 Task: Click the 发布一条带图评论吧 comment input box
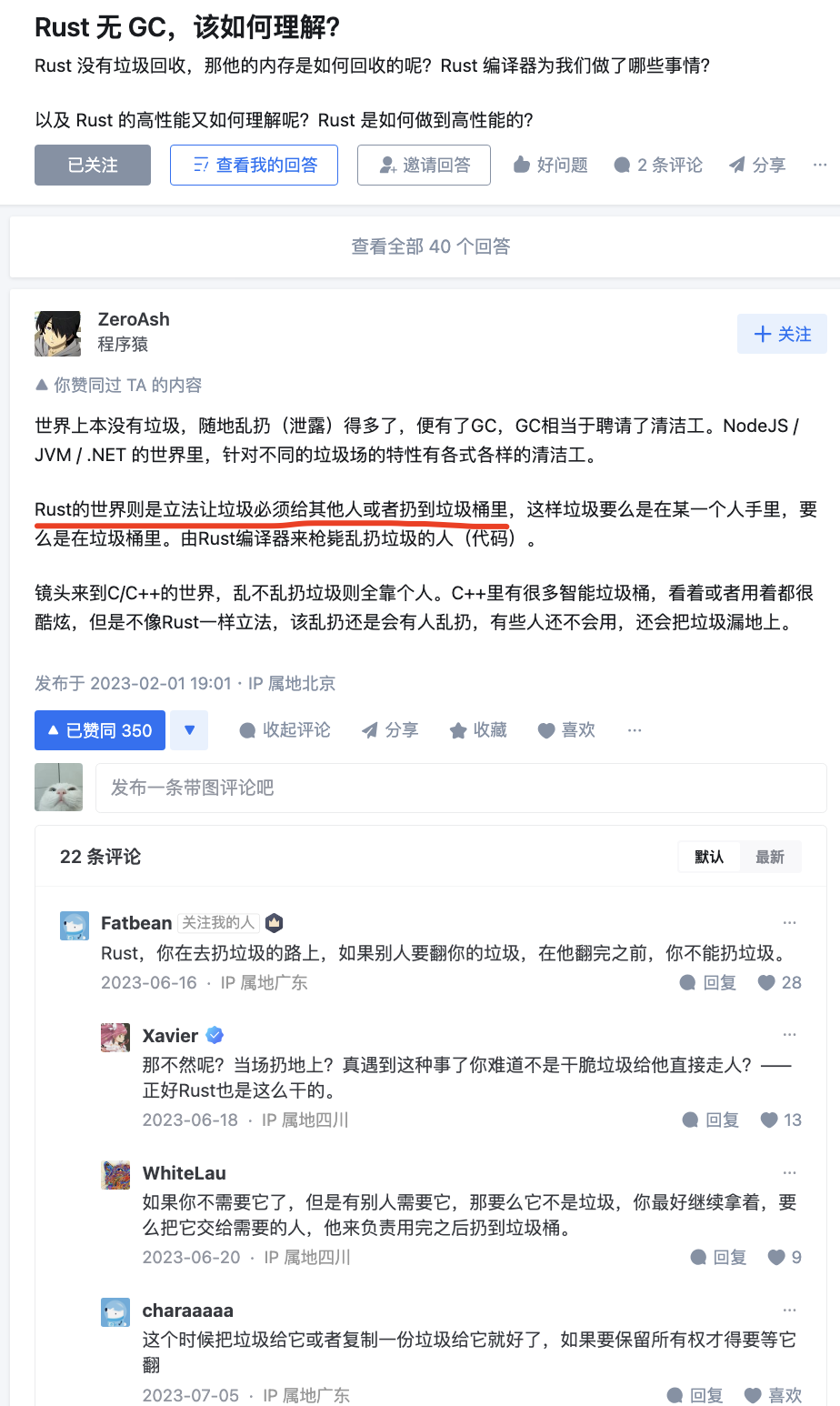461,788
